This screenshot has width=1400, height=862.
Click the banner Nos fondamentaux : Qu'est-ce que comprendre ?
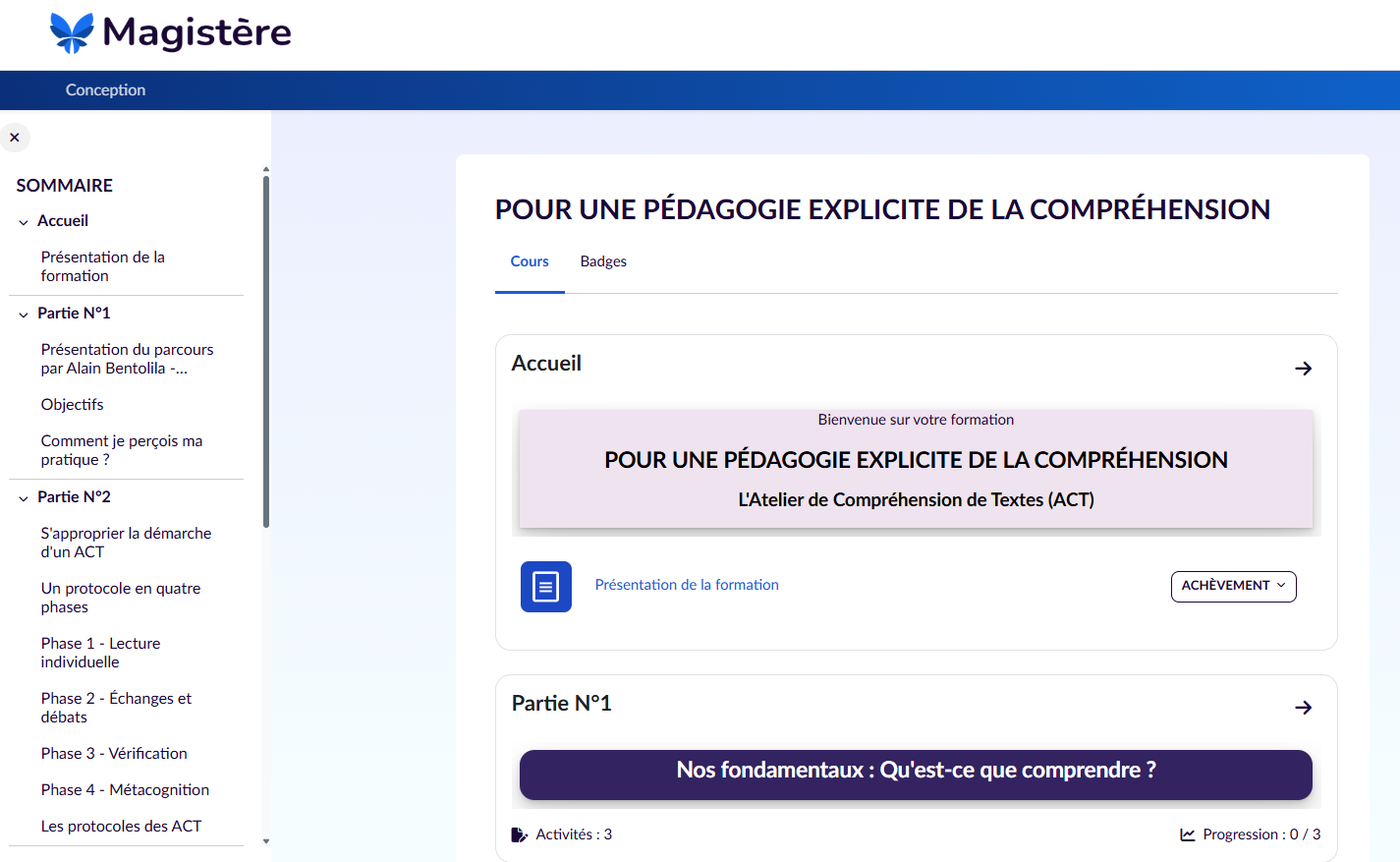coord(916,775)
